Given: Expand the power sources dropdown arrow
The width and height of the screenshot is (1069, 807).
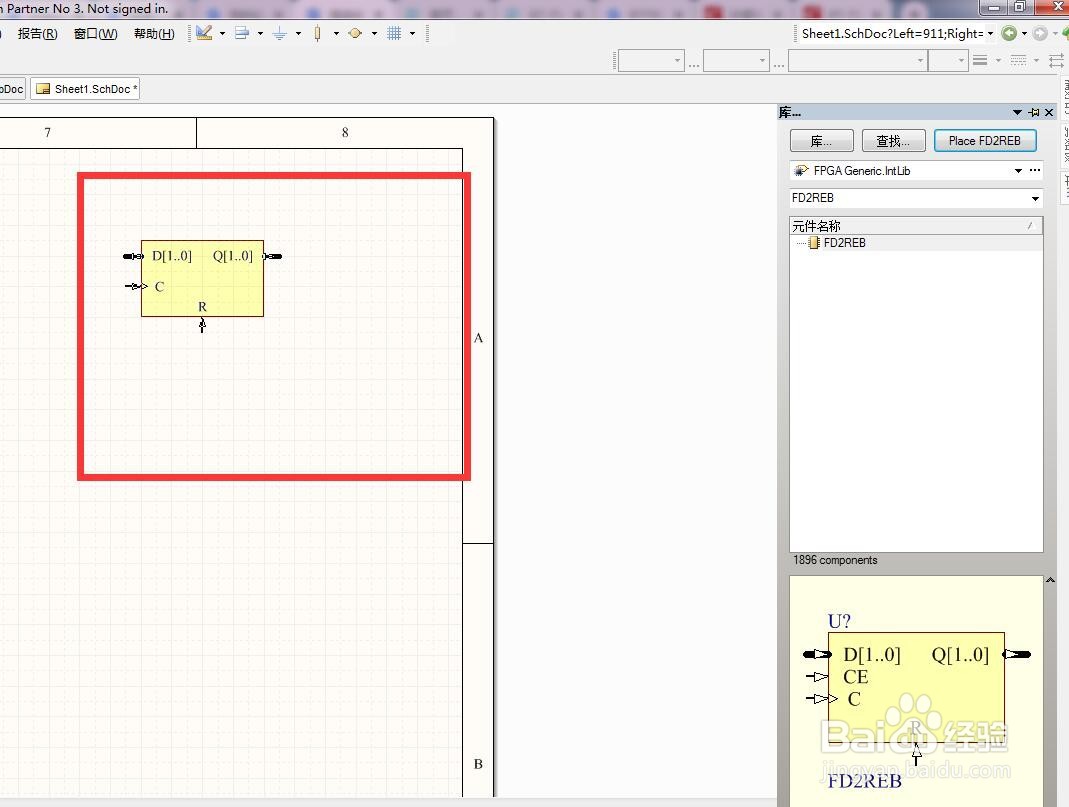Looking at the screenshot, I should click(x=299, y=33).
